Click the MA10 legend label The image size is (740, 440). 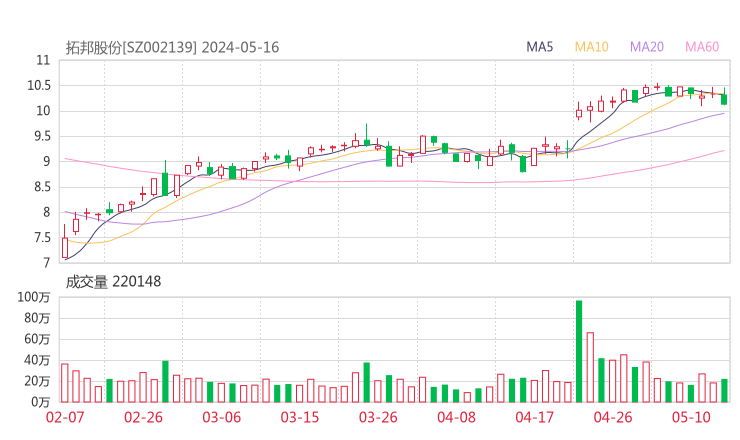591,47
